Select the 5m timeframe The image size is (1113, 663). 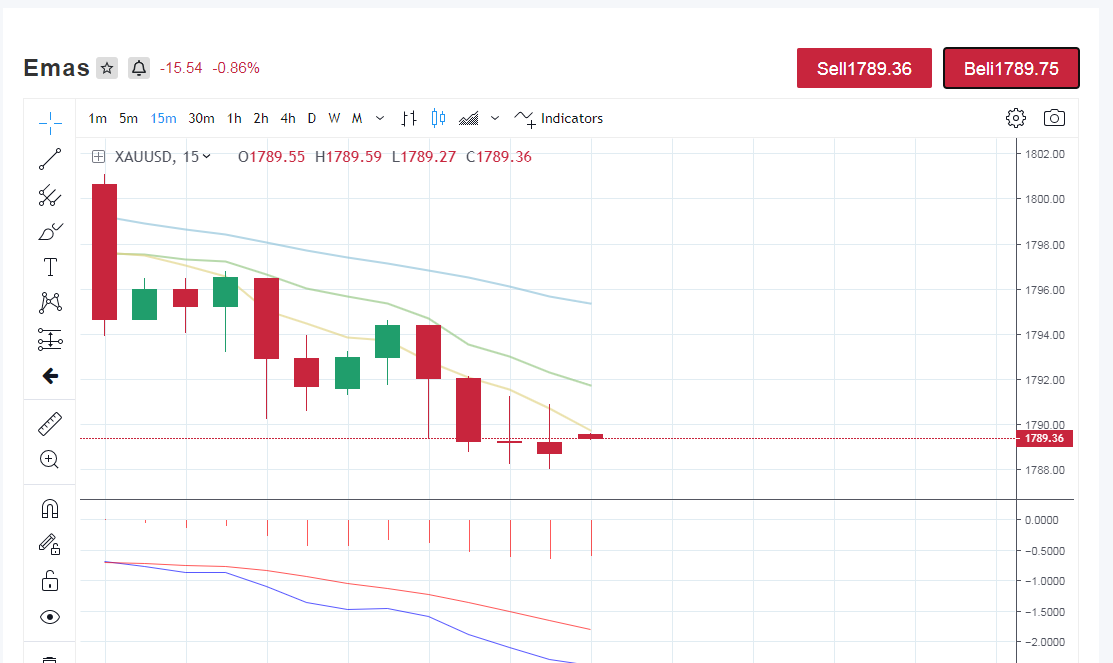point(128,118)
